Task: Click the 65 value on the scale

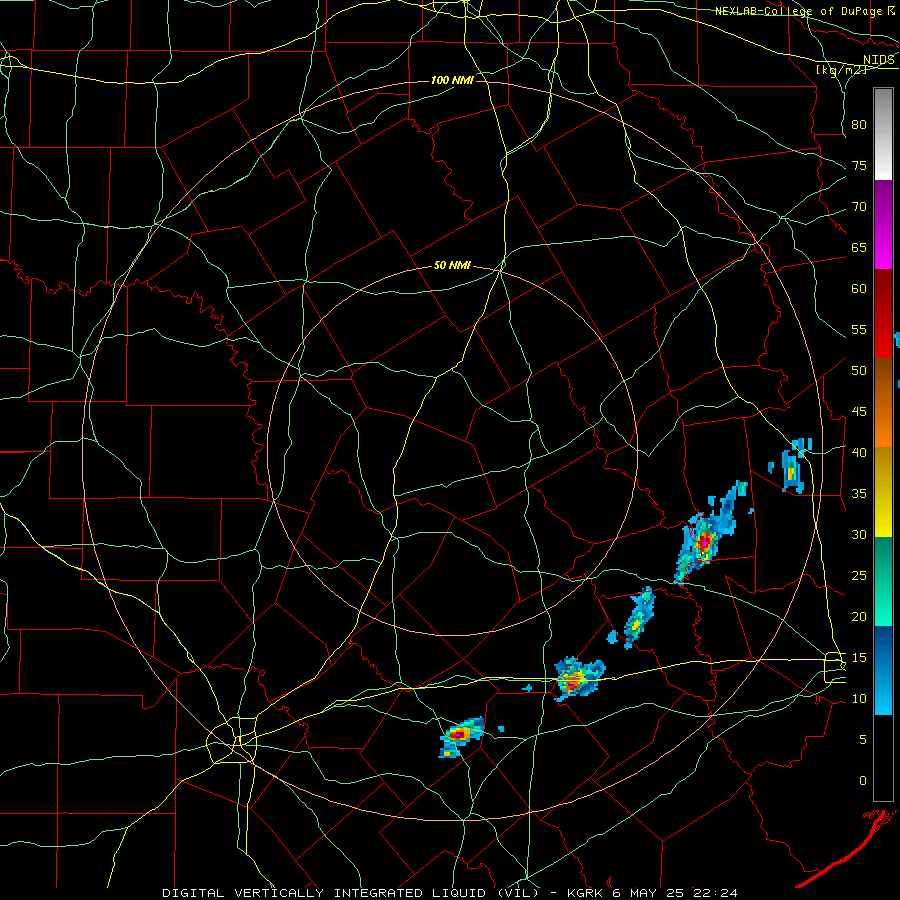Action: 859,248
